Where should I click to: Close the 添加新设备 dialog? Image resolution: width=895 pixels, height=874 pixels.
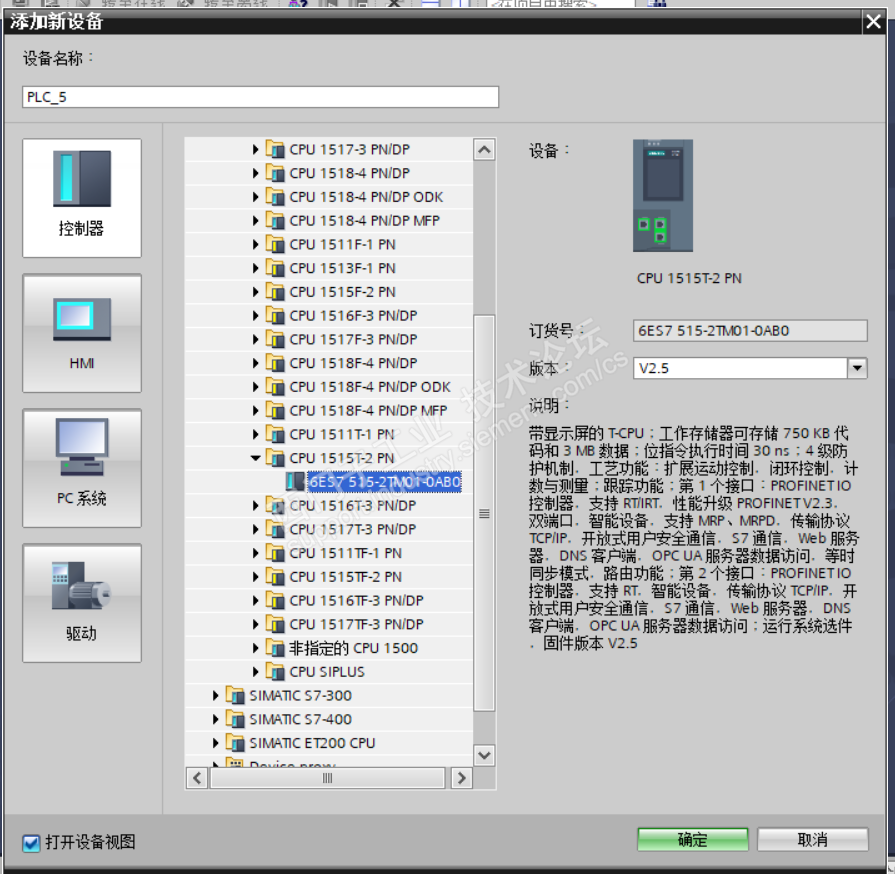tap(873, 22)
